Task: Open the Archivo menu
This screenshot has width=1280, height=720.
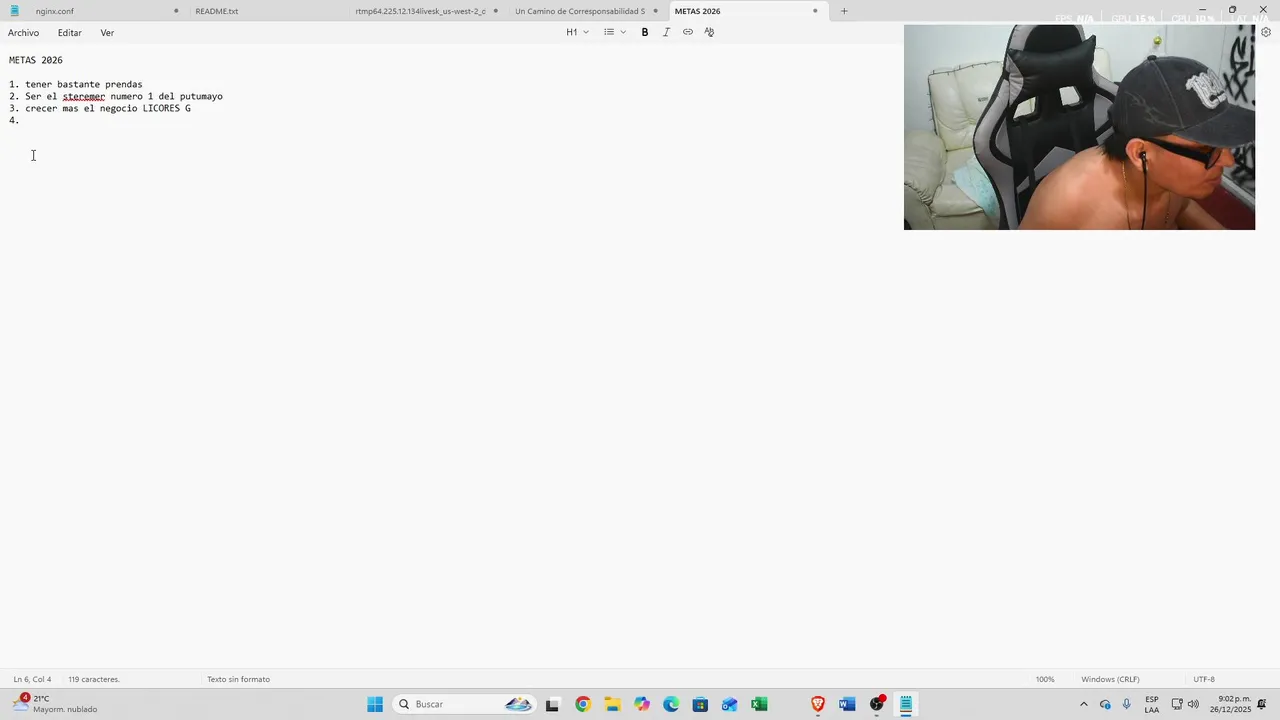Action: tap(24, 33)
